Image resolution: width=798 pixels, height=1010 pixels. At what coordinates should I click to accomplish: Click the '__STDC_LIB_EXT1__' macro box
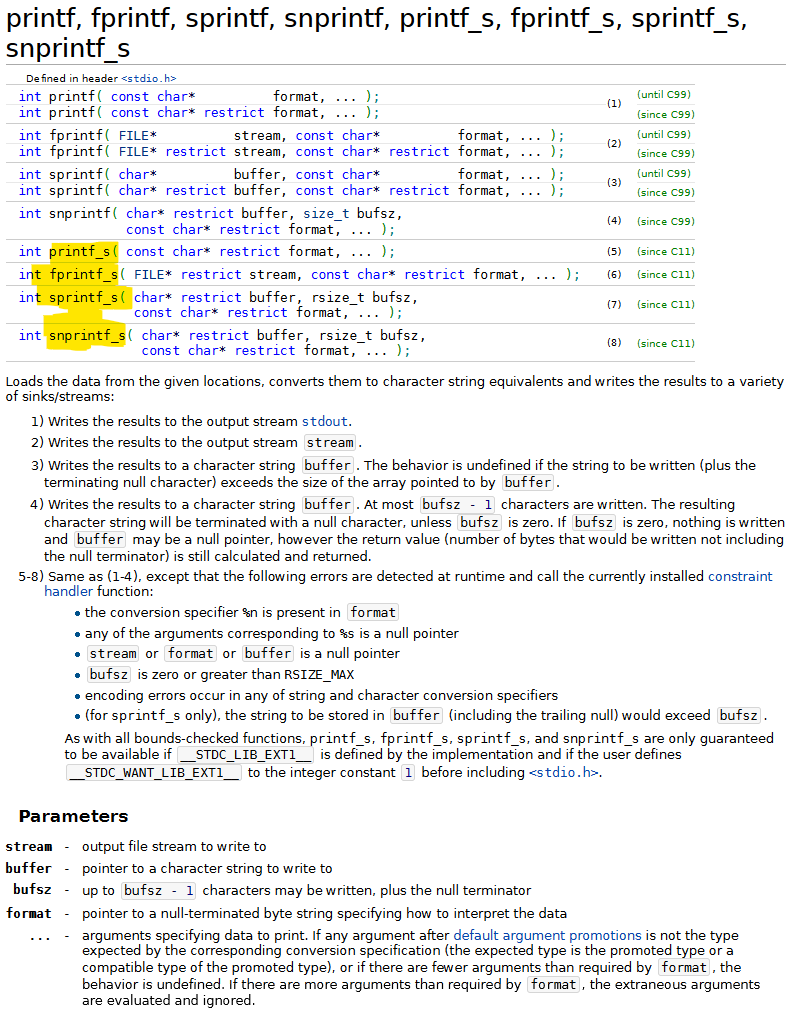245,754
